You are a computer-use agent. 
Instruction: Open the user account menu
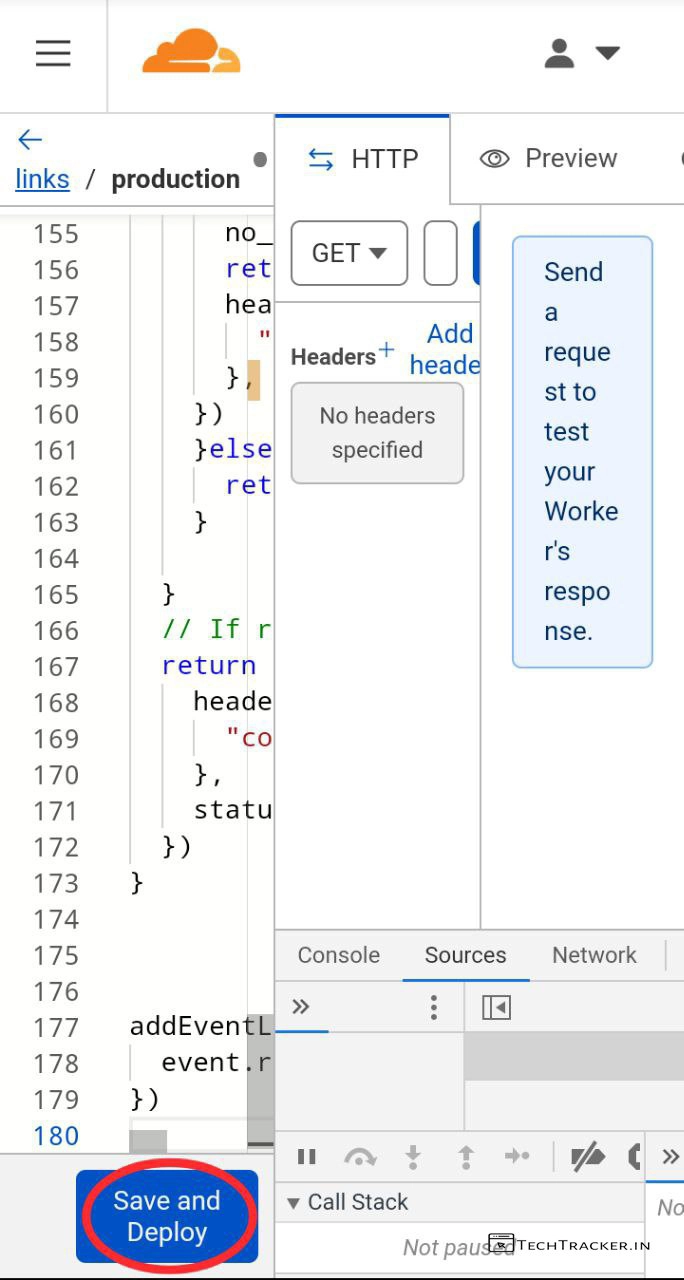[x=580, y=54]
